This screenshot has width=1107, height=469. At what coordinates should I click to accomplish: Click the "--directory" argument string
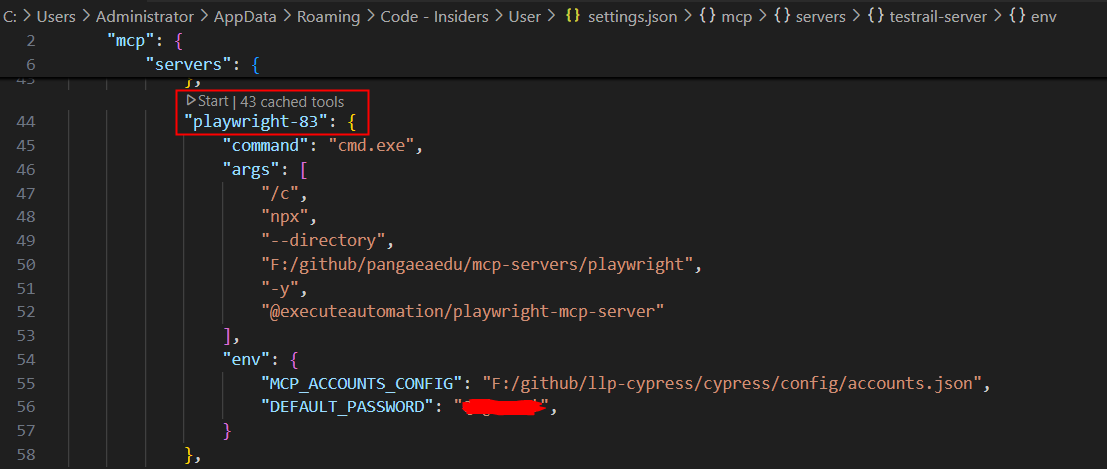[x=323, y=240]
